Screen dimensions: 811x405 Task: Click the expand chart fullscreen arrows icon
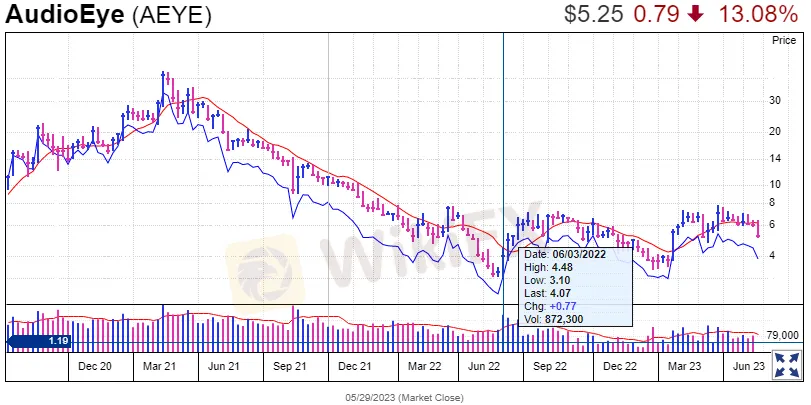pyautogui.click(x=786, y=364)
